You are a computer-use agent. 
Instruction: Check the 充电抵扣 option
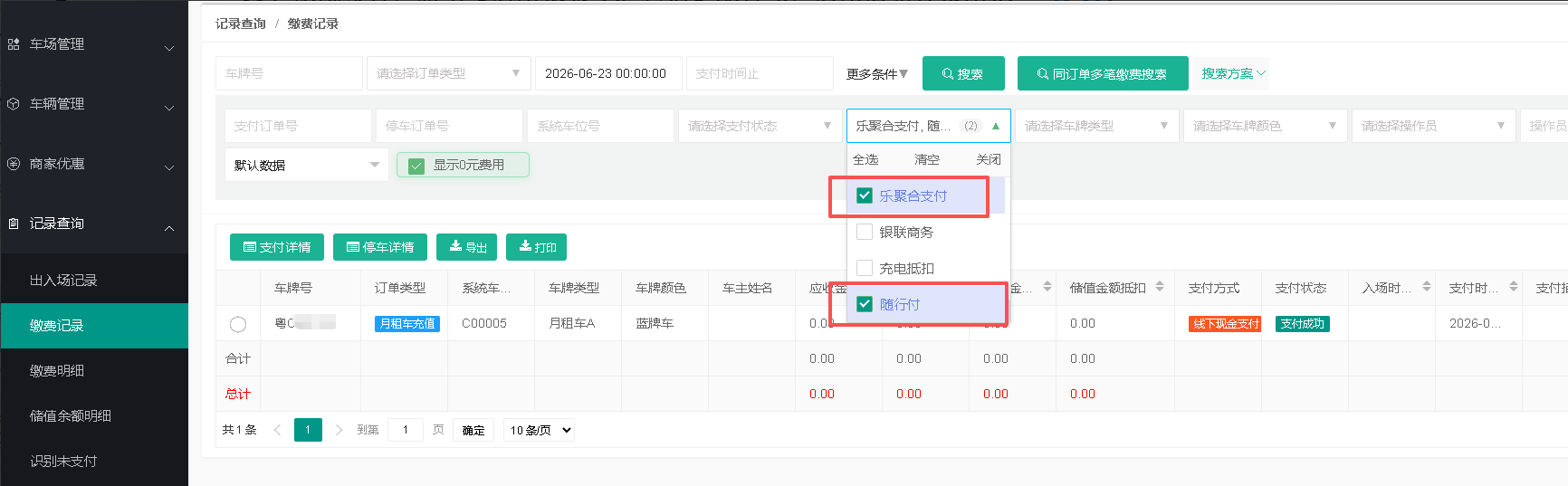[x=865, y=268]
